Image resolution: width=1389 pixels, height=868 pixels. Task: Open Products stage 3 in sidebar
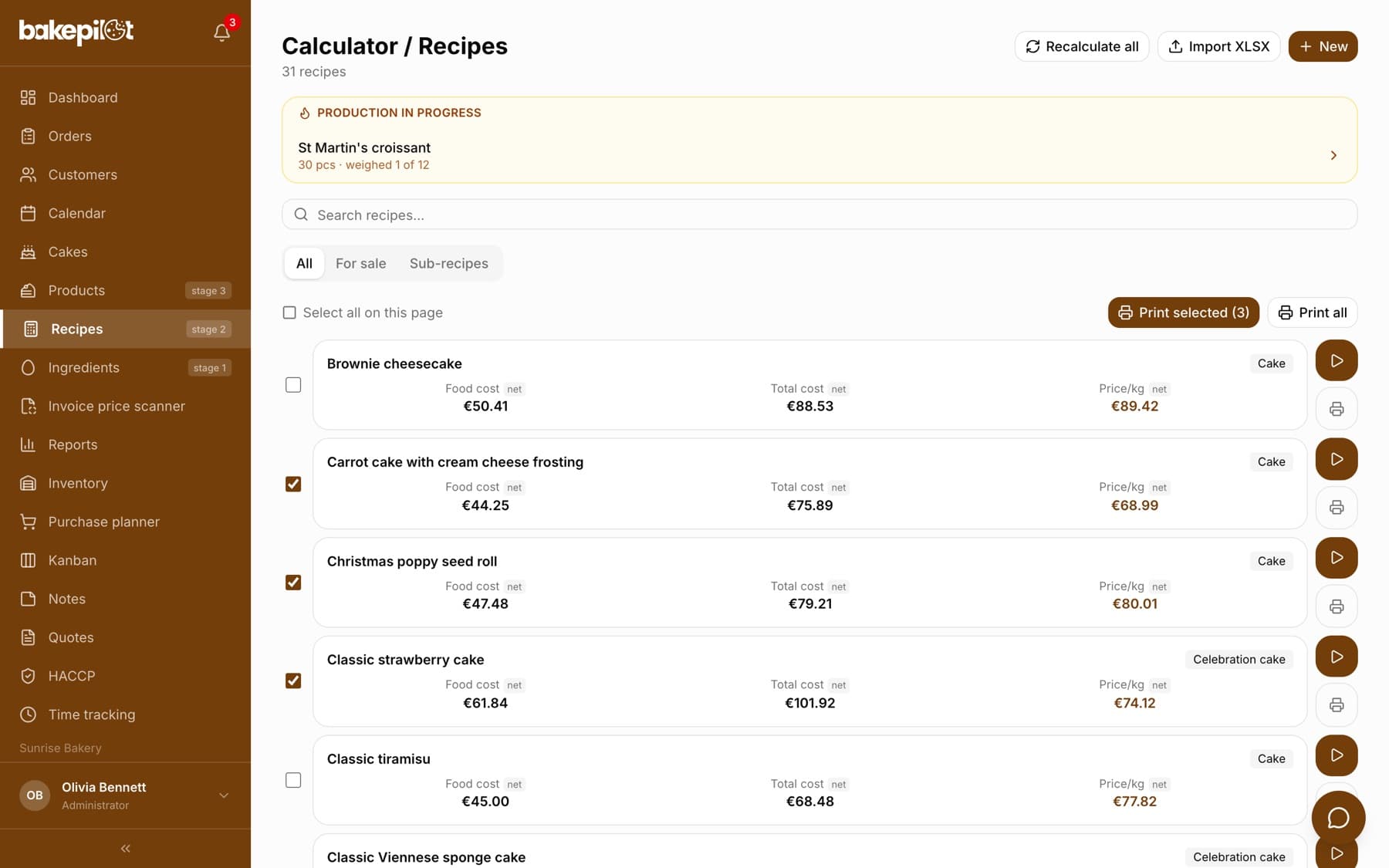pyautogui.click(x=125, y=290)
